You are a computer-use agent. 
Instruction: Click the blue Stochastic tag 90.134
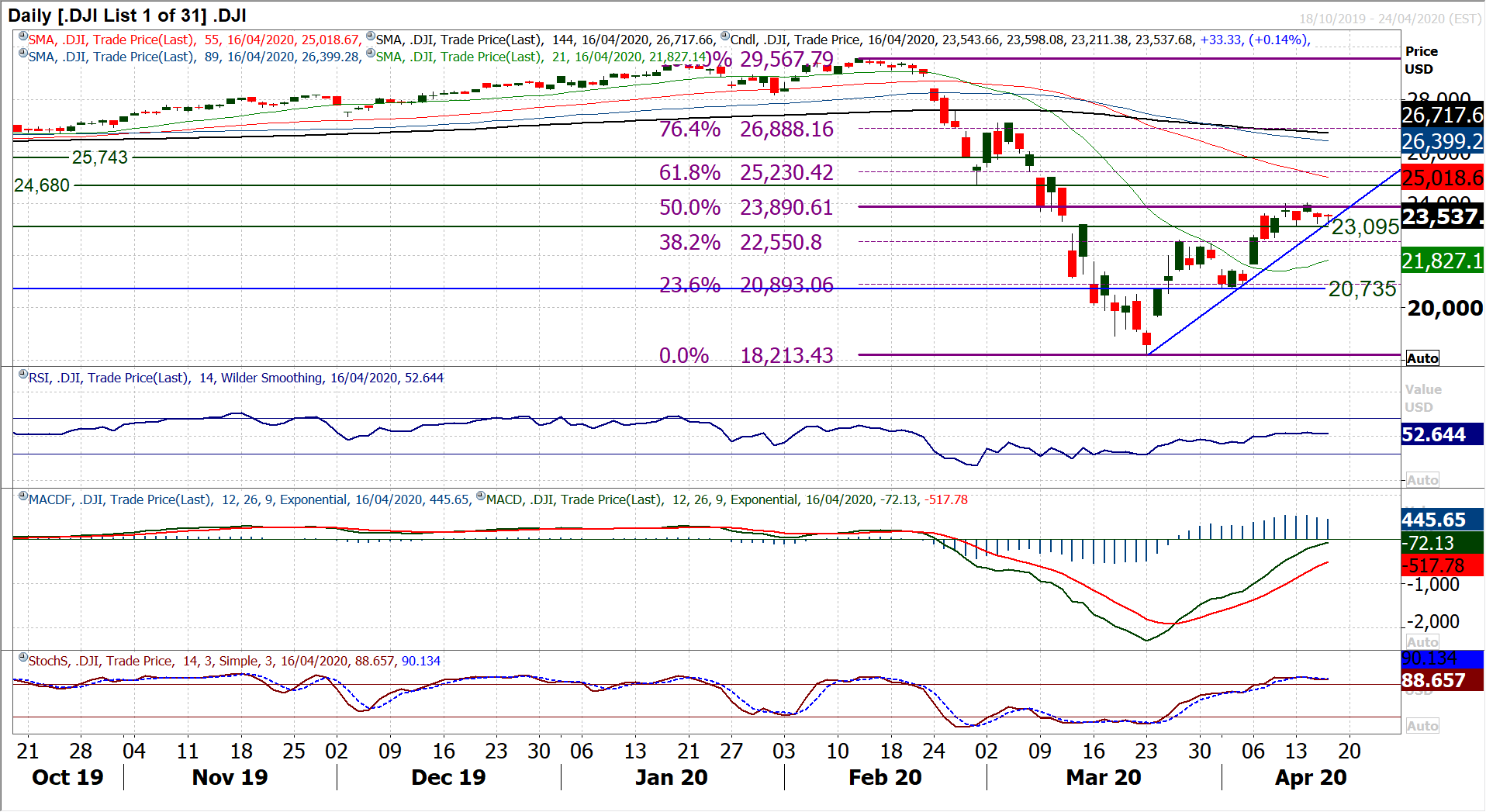(x=1443, y=659)
